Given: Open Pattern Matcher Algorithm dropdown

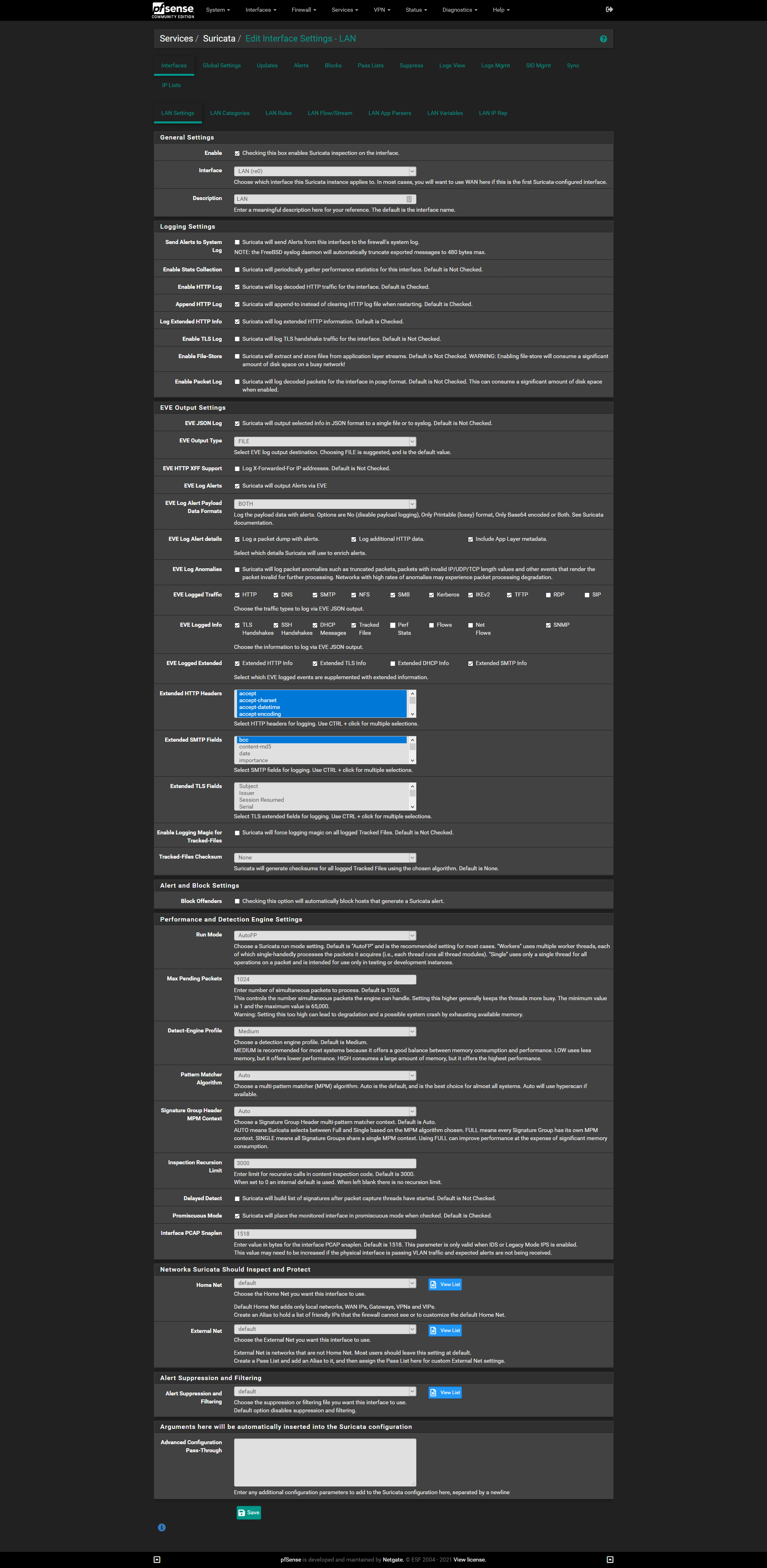Looking at the screenshot, I should [x=325, y=1076].
